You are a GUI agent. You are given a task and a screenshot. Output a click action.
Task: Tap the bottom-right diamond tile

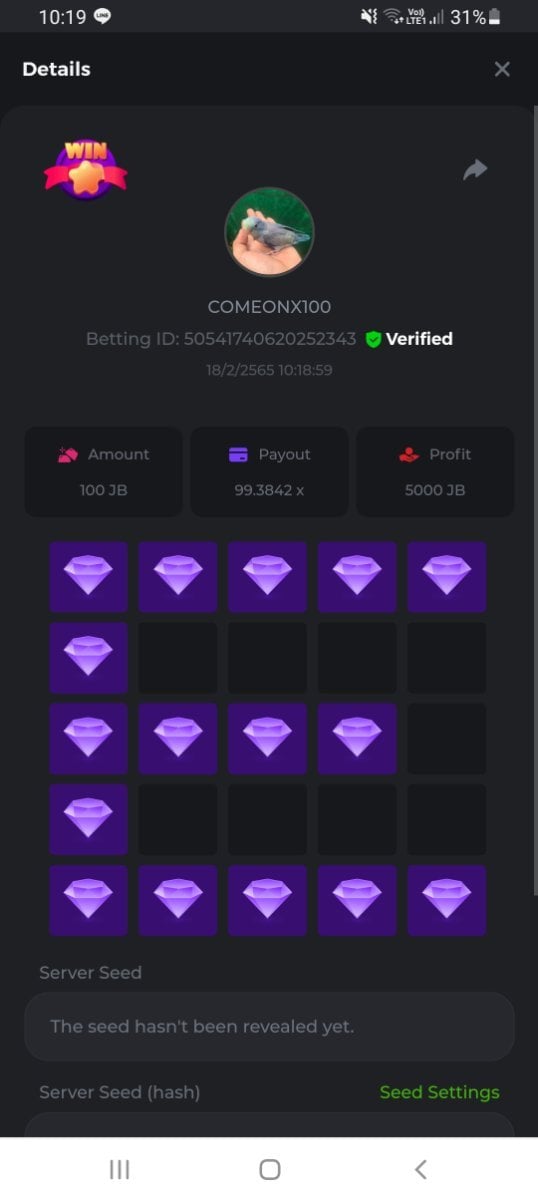[x=447, y=900]
